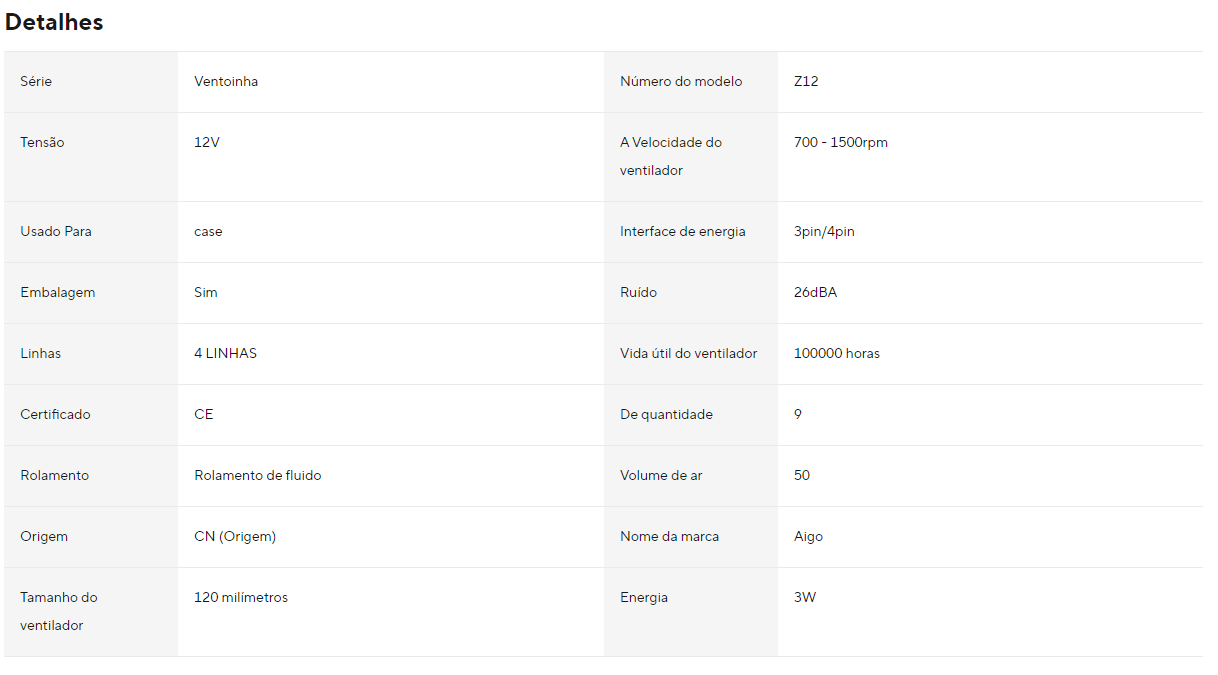Click the Ventoinha value
1218x675 pixels.
(226, 82)
